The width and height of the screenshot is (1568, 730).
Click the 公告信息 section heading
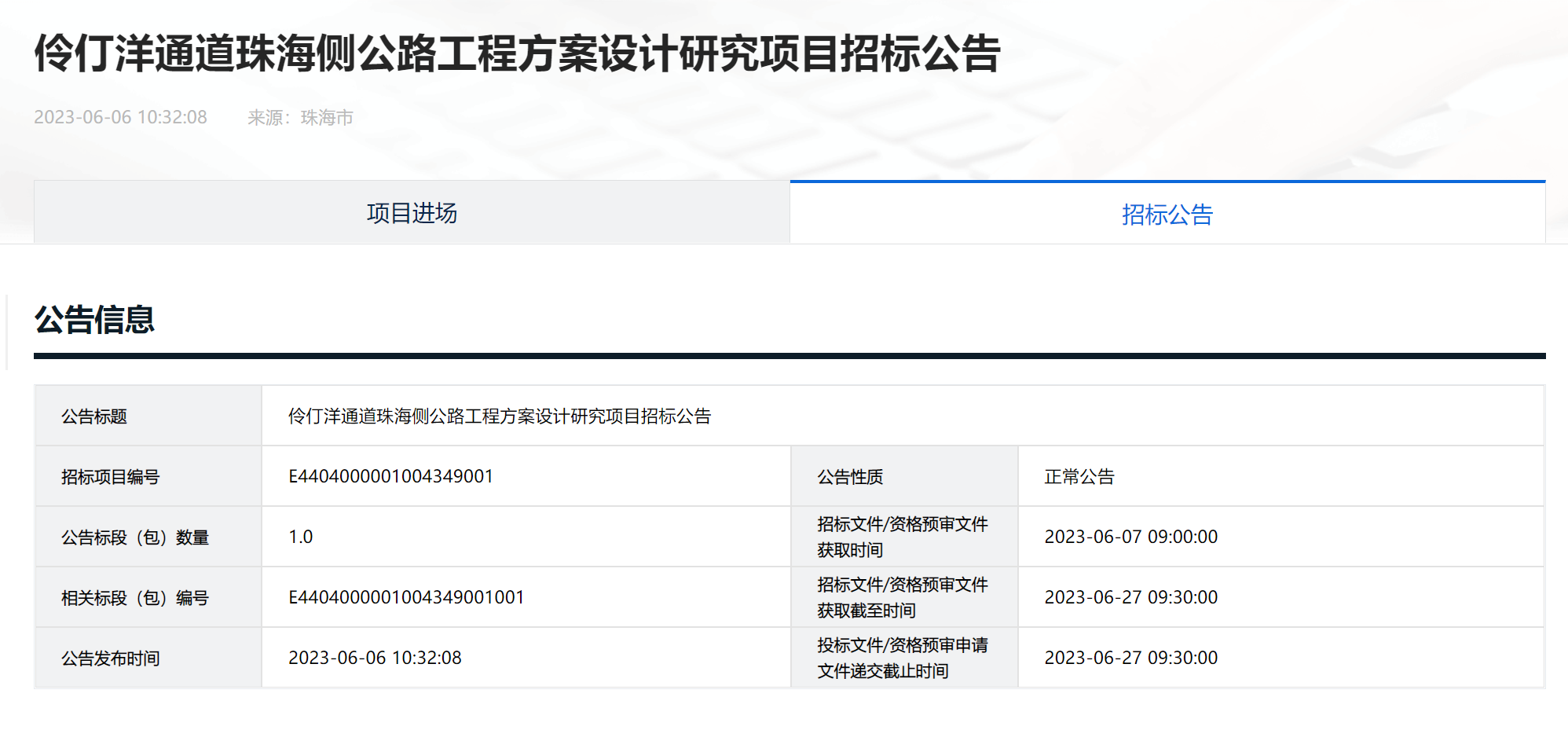pos(94,320)
